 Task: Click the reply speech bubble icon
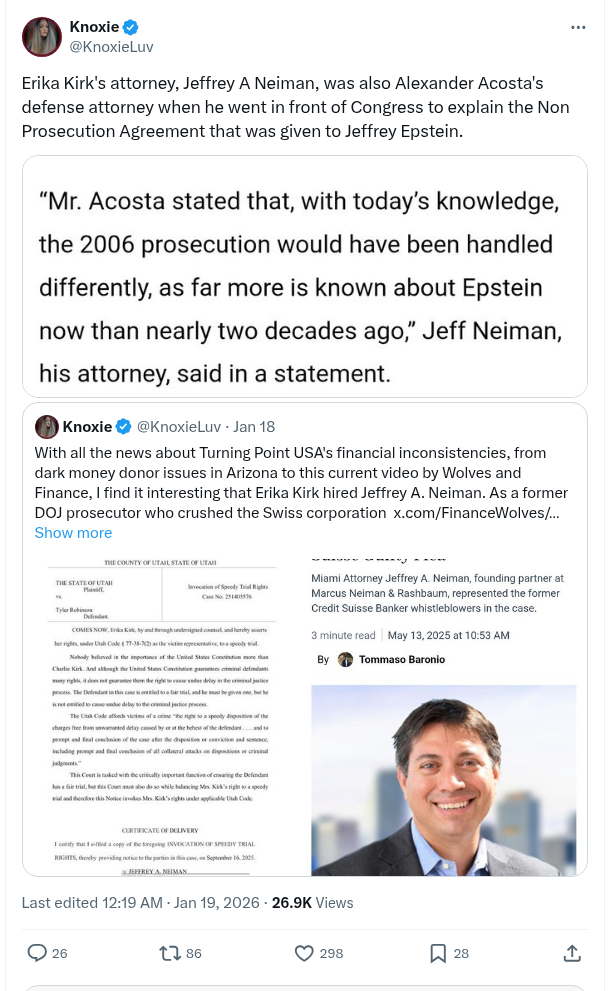pyautogui.click(x=37, y=953)
